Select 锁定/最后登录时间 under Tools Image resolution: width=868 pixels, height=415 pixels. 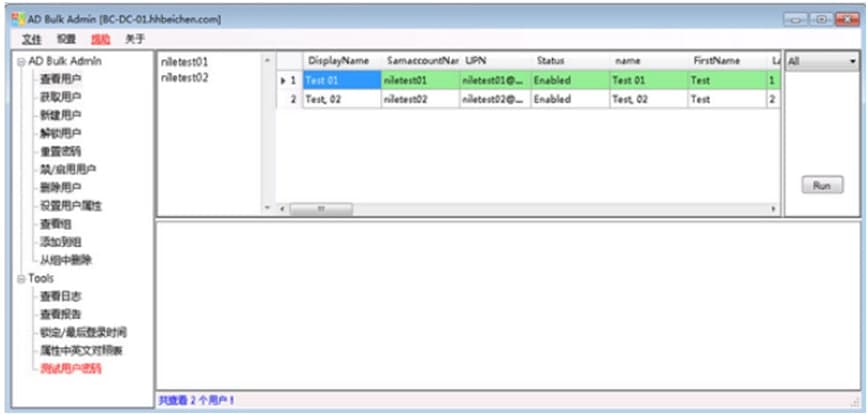[x=83, y=333]
